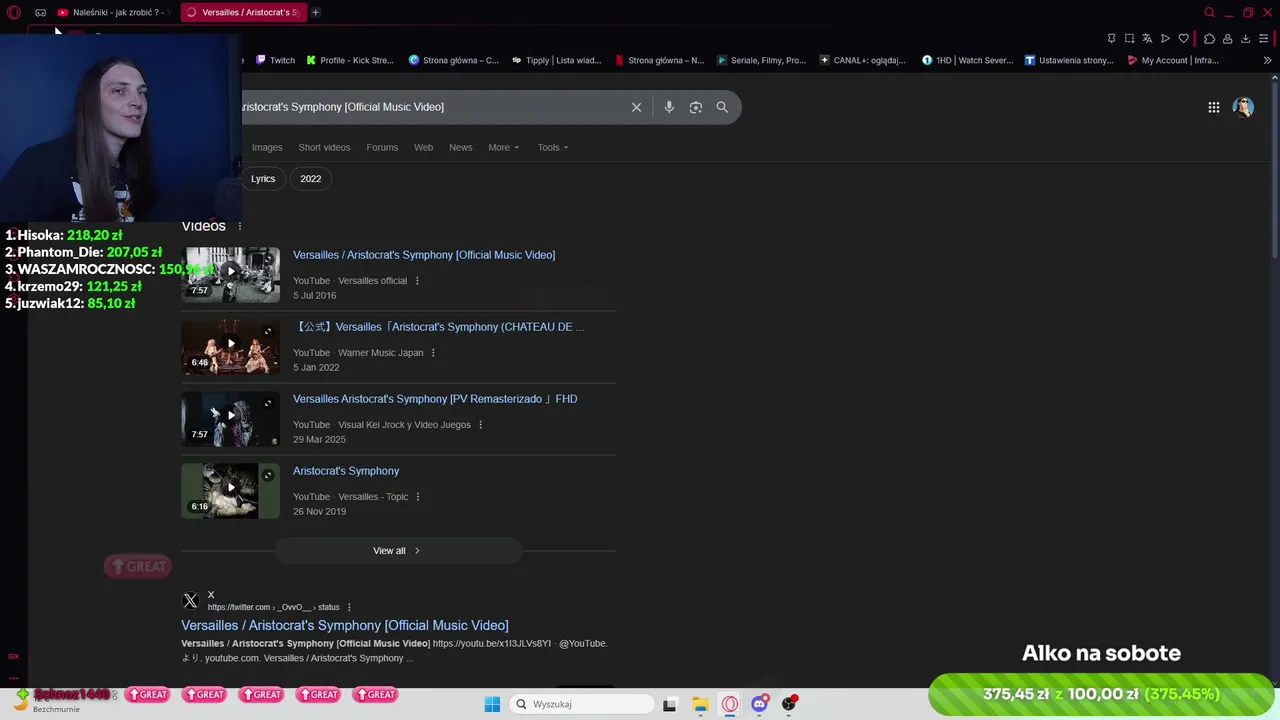
Task: Switch to the Images search tab
Action: pyautogui.click(x=267, y=147)
